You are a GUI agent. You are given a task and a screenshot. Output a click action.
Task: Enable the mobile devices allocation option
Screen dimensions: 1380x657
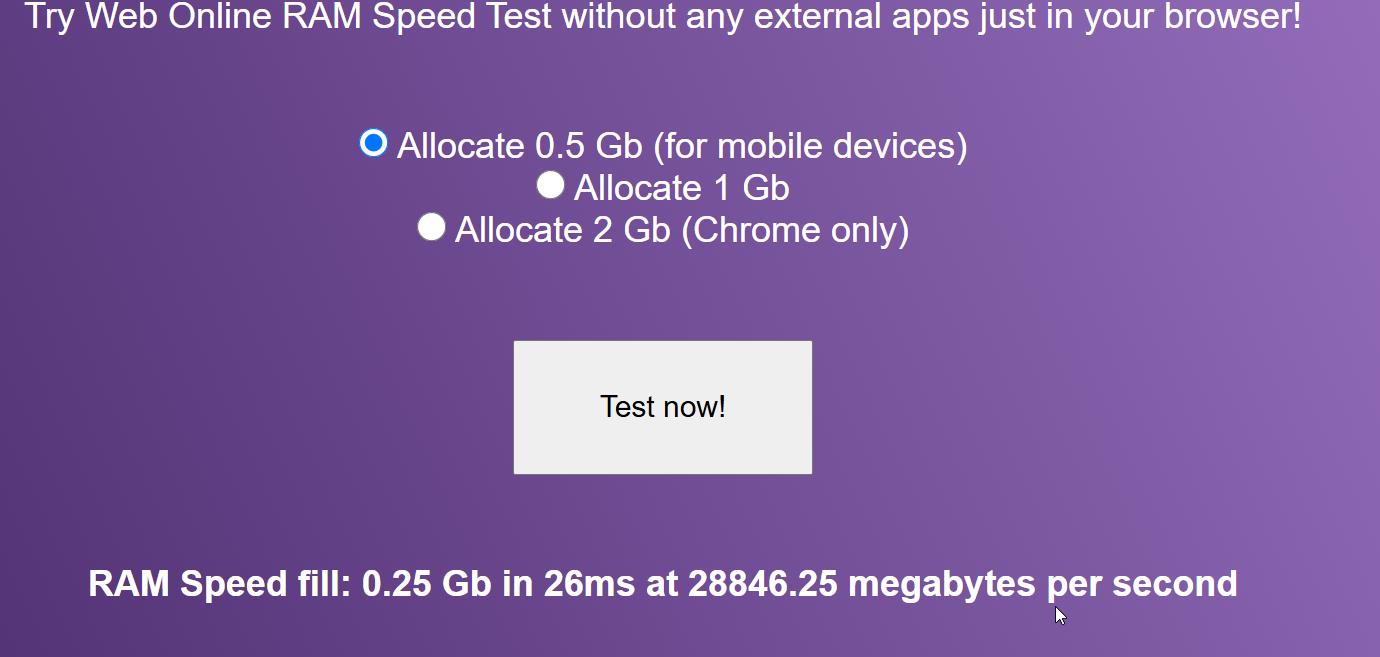coord(372,144)
